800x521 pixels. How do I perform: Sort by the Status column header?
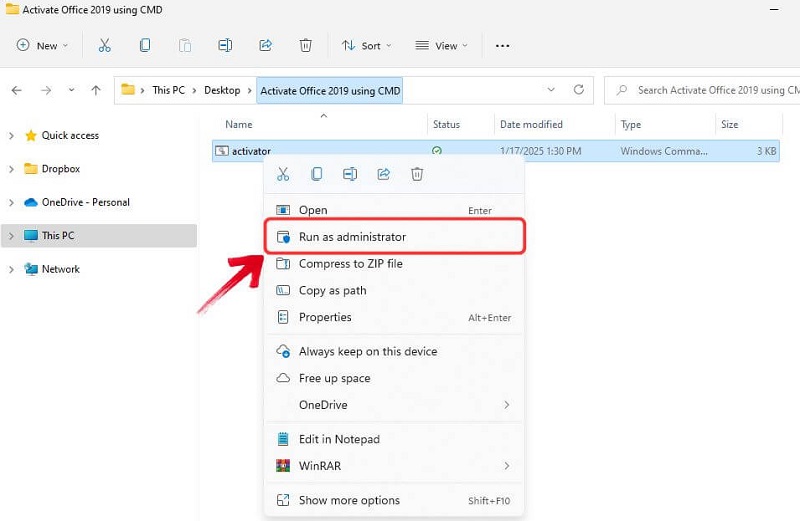click(446, 125)
